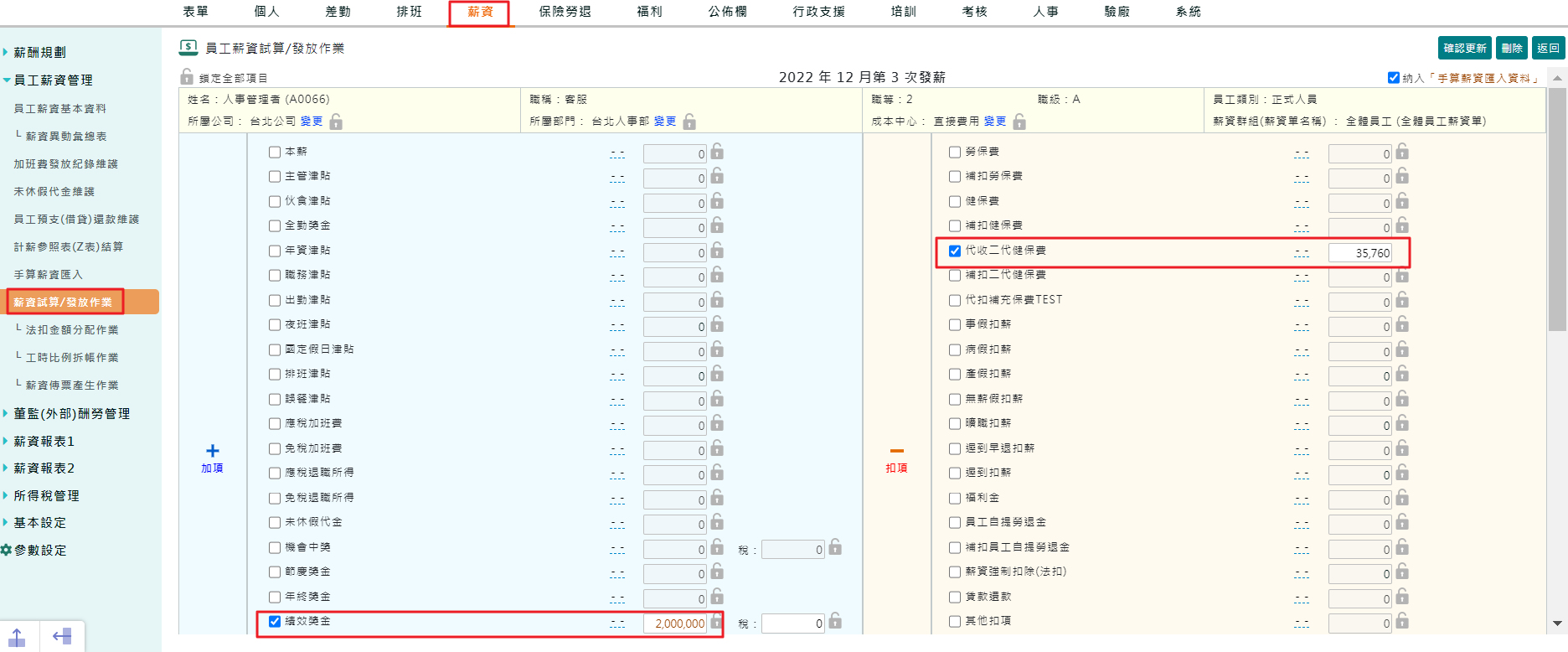The height and width of the screenshot is (652, 1568).
Task: Click the 返回 button
Action: pos(1549,49)
